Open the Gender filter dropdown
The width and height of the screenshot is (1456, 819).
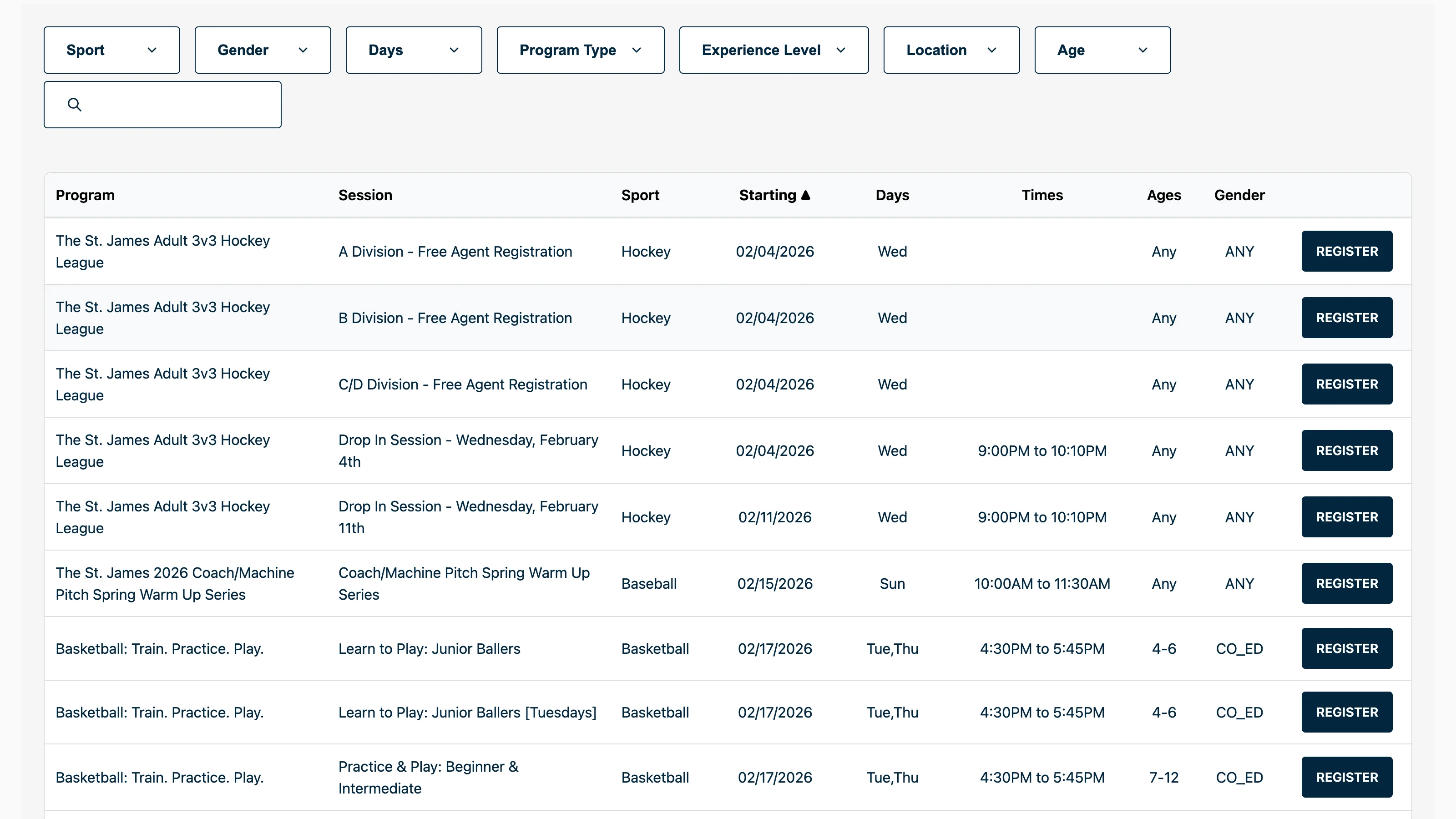tap(262, 50)
